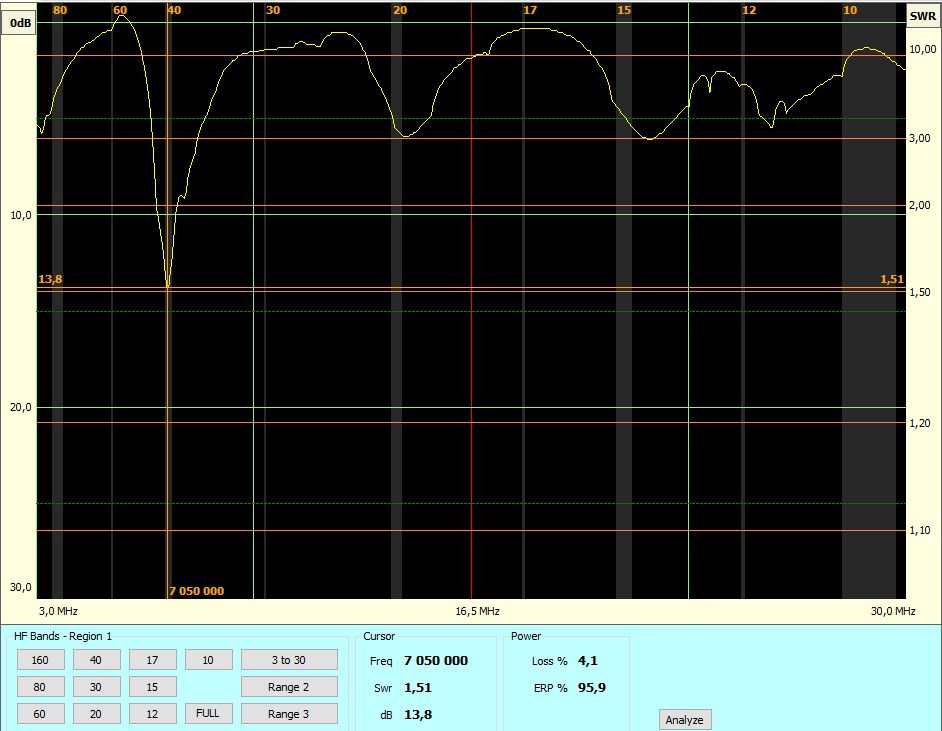
Task: Click the 10 band marker atop the chart
Action: pos(850,10)
